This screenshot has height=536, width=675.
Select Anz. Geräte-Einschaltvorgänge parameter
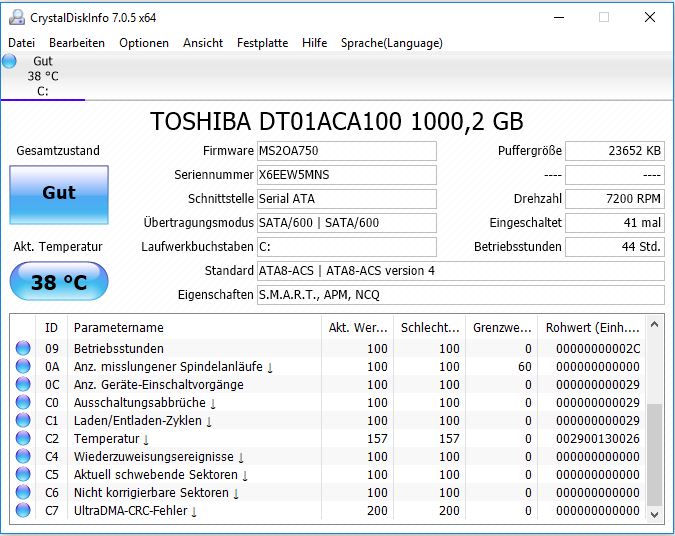(158, 384)
